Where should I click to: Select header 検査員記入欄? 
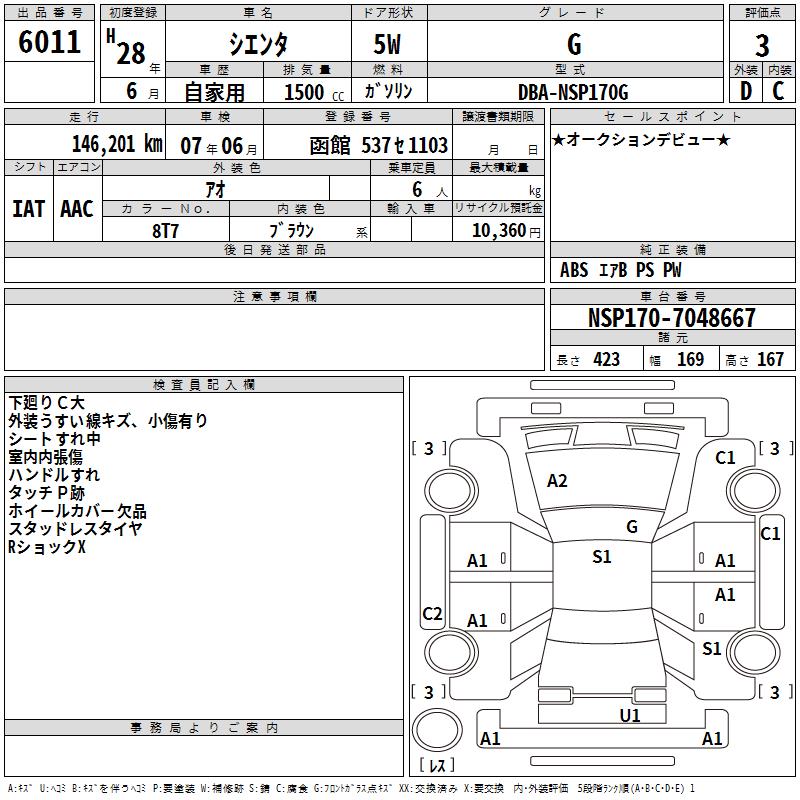click(x=204, y=385)
